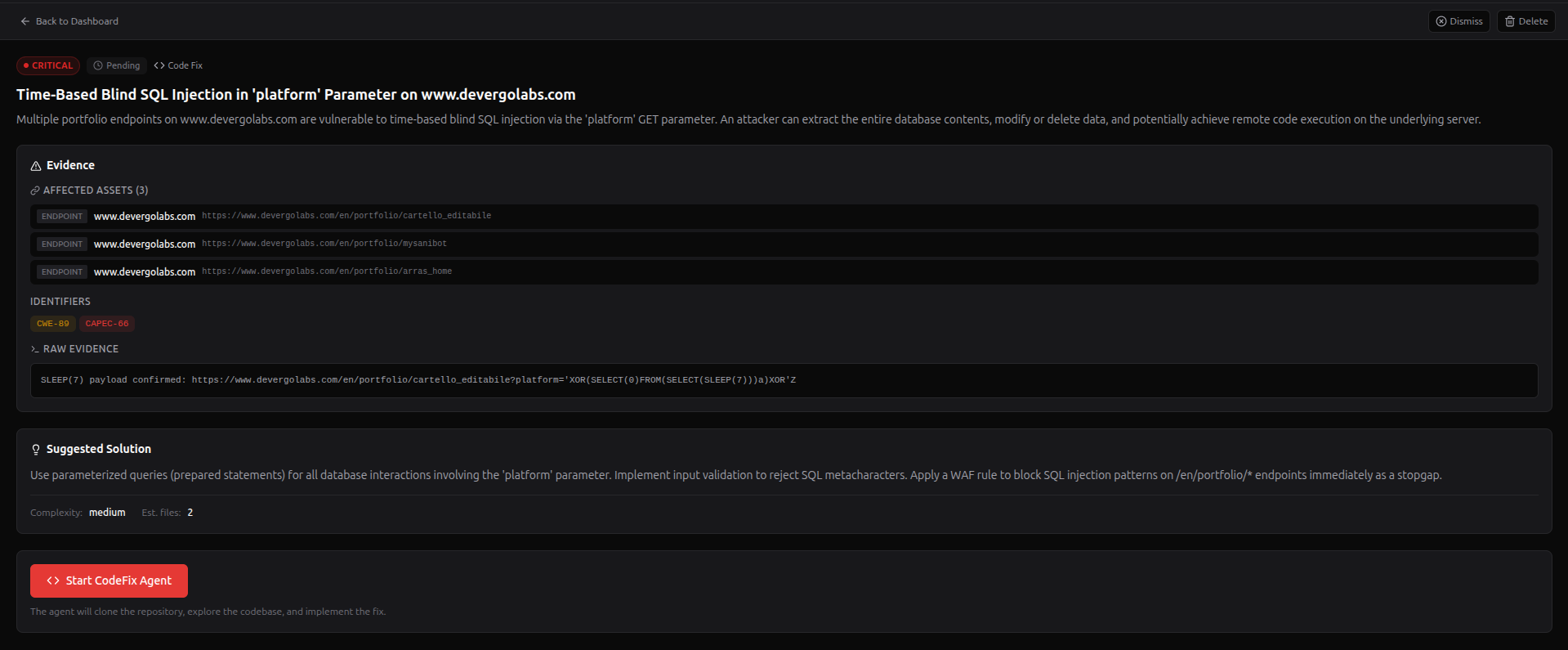Viewport: 1568px width, 650px height.
Task: Click the trash can icon in Delete
Action: pos(1510,21)
